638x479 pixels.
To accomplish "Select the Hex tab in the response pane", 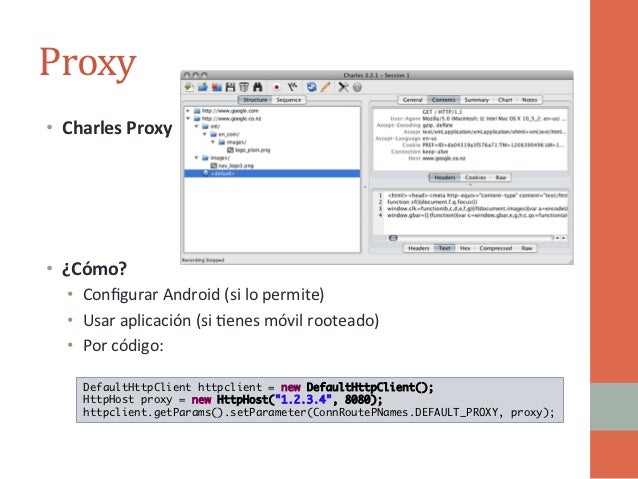I will (x=465, y=248).
